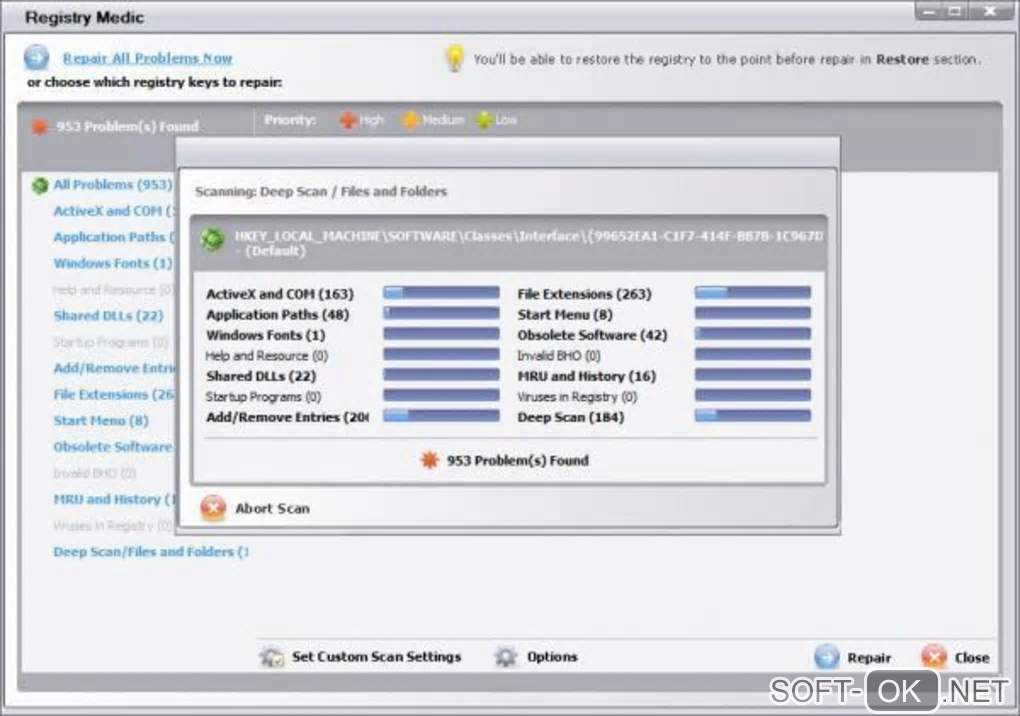The image size is (1020, 716).
Task: Select the High priority icon
Action: click(348, 120)
